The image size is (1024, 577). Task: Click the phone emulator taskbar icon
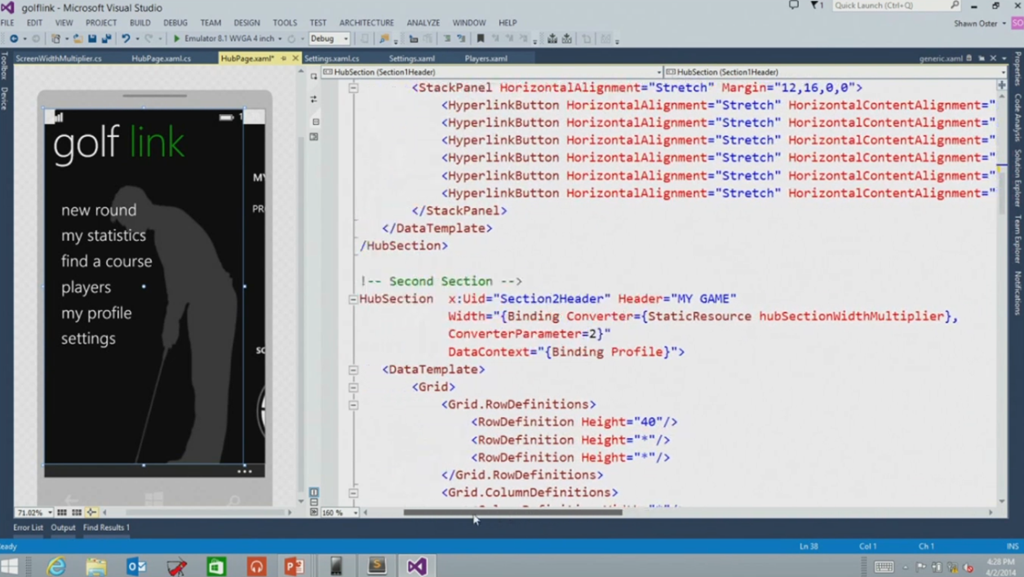pos(336,566)
